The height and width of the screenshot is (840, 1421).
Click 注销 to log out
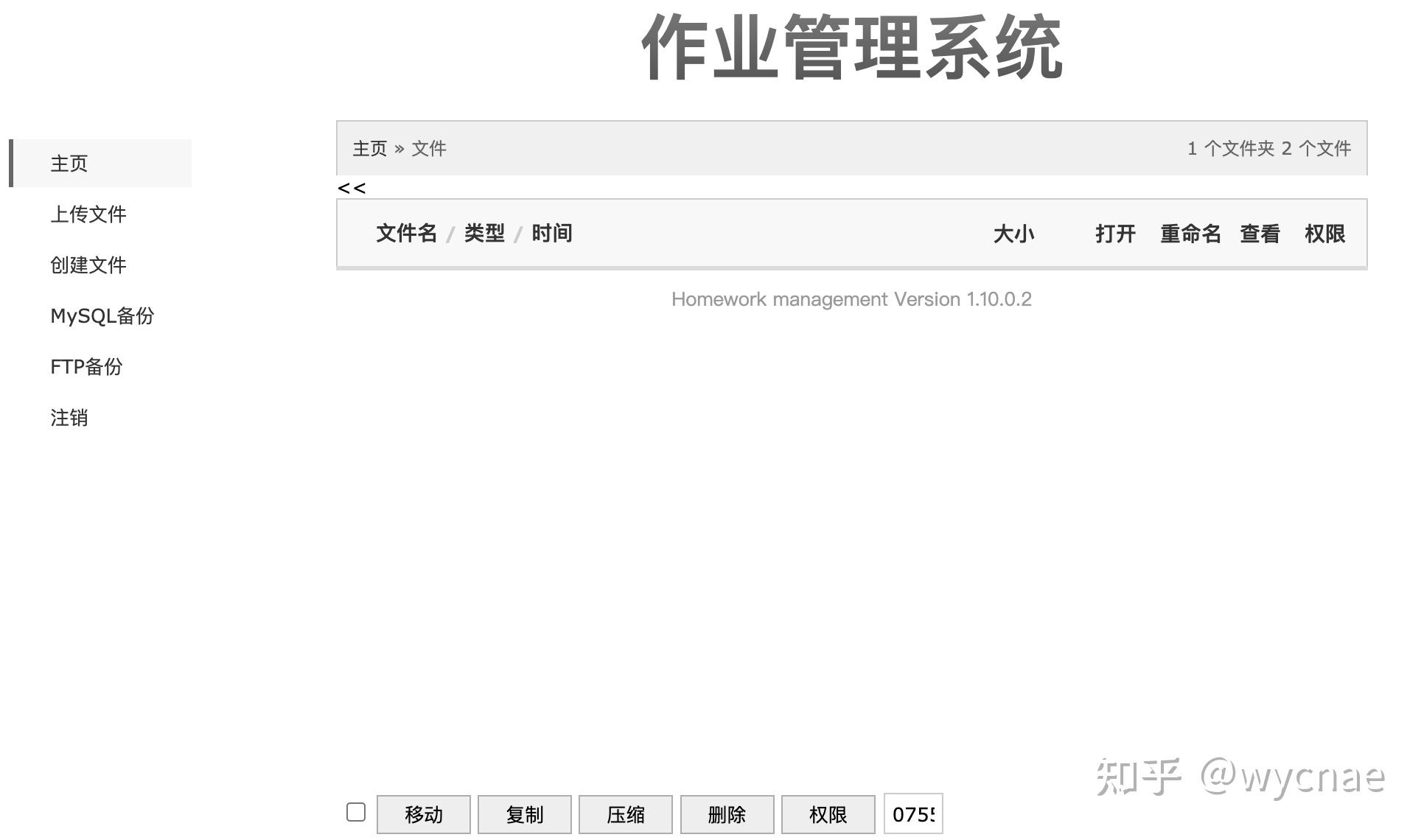(x=69, y=418)
